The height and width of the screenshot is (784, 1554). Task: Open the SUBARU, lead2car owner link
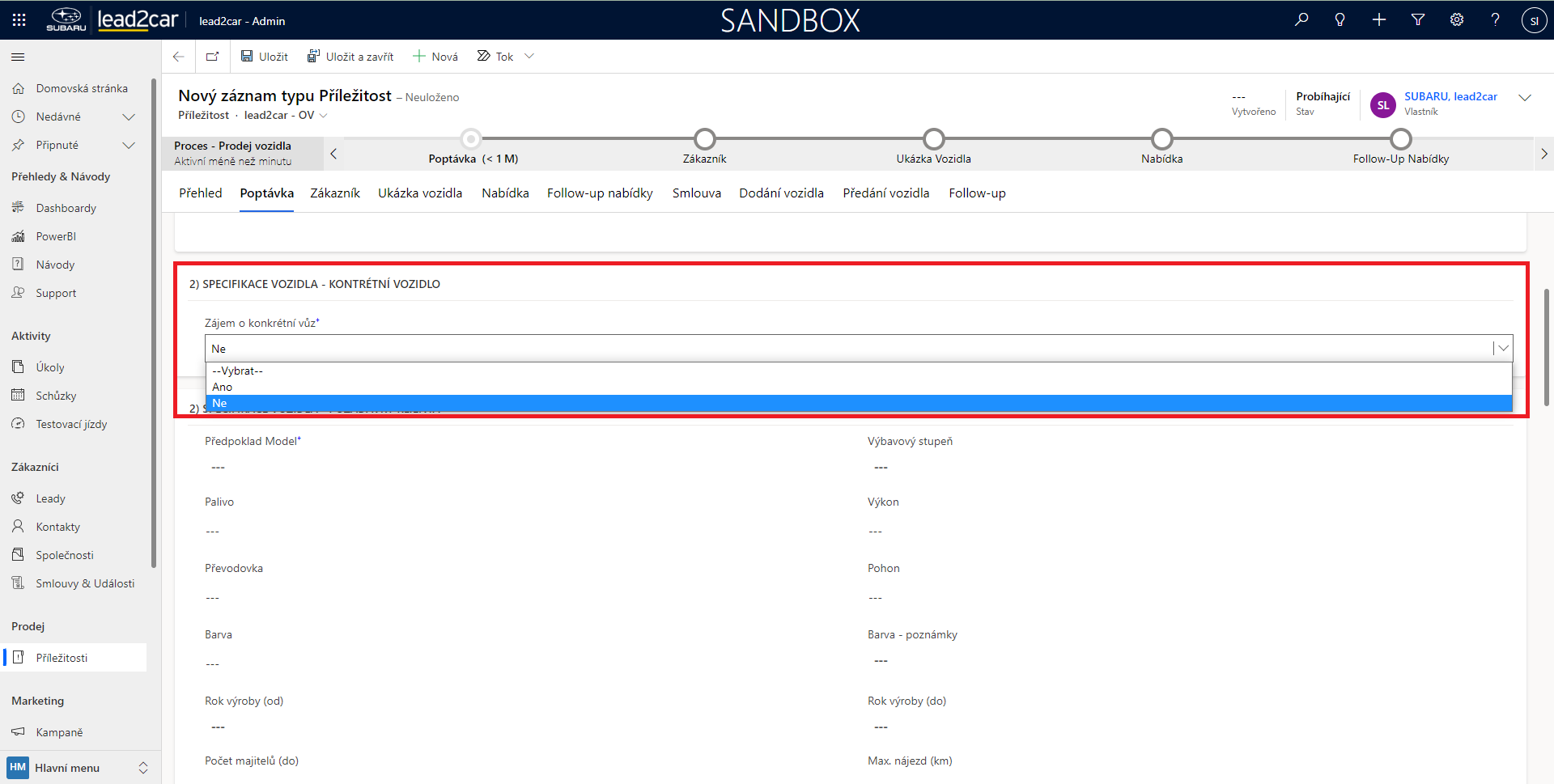coord(1450,96)
